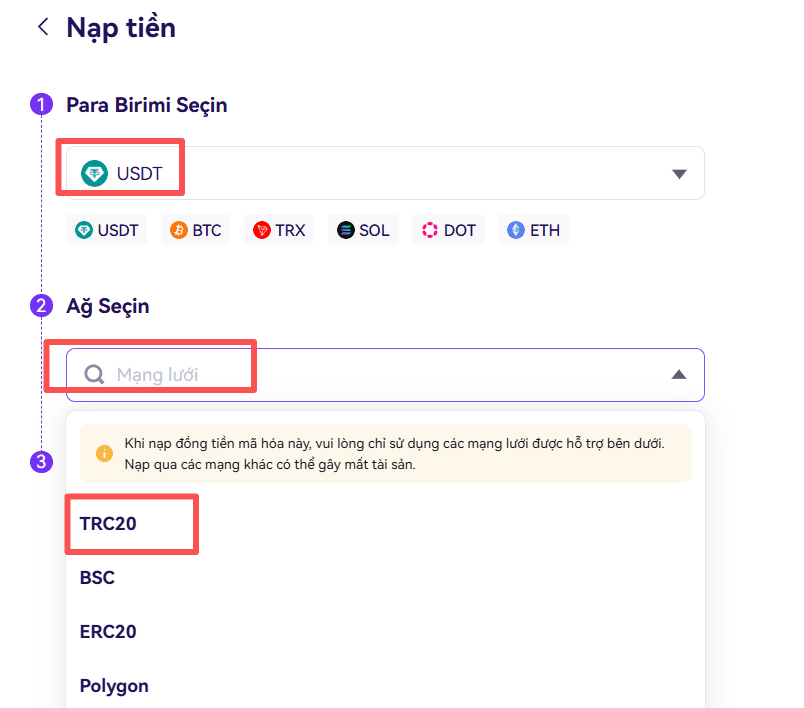This screenshot has width=804, height=708.
Task: Click the magnifier search icon
Action: (94, 374)
